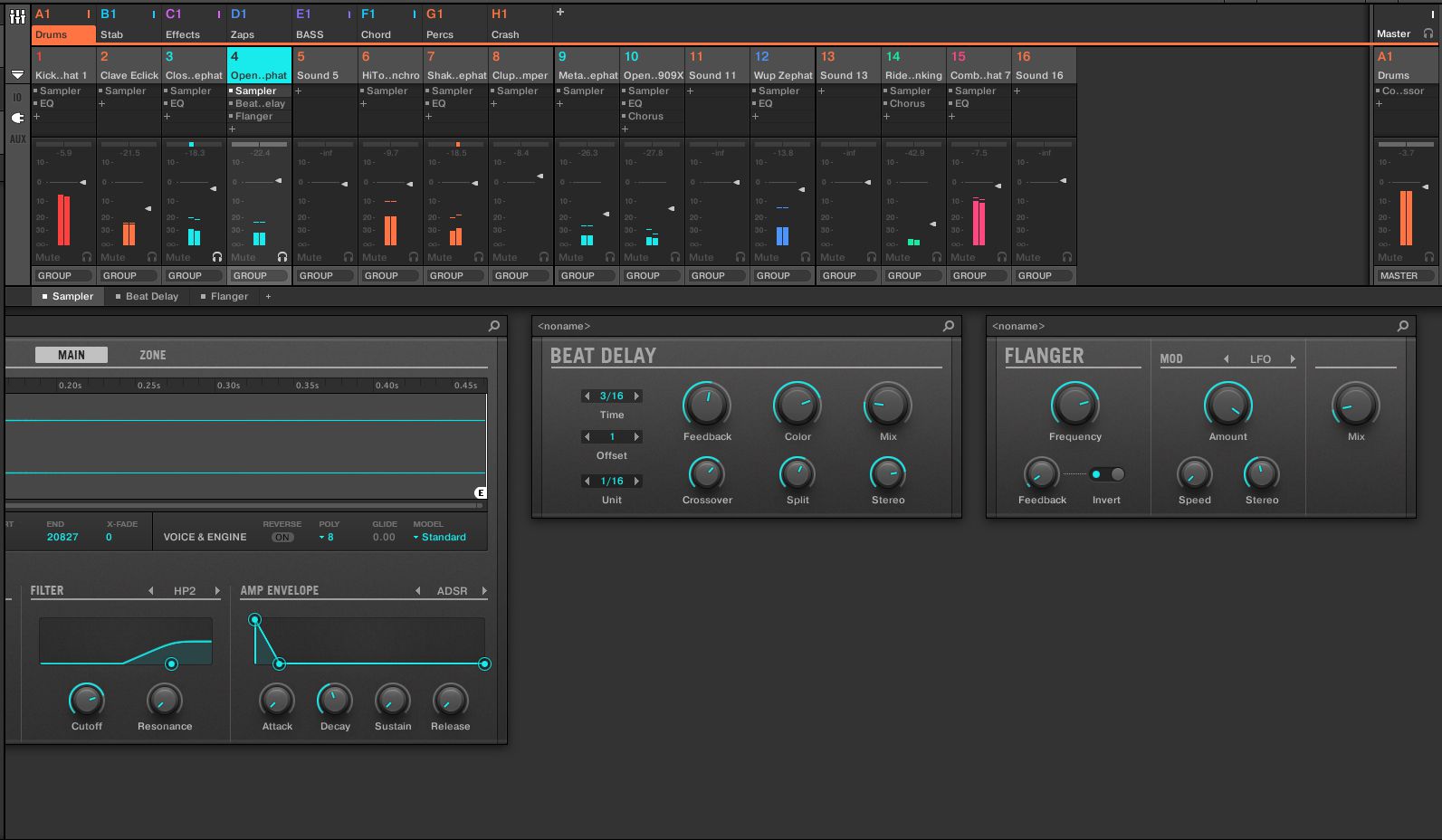
Task: Add plug-in to Sound 5 channel
Action: point(299,91)
